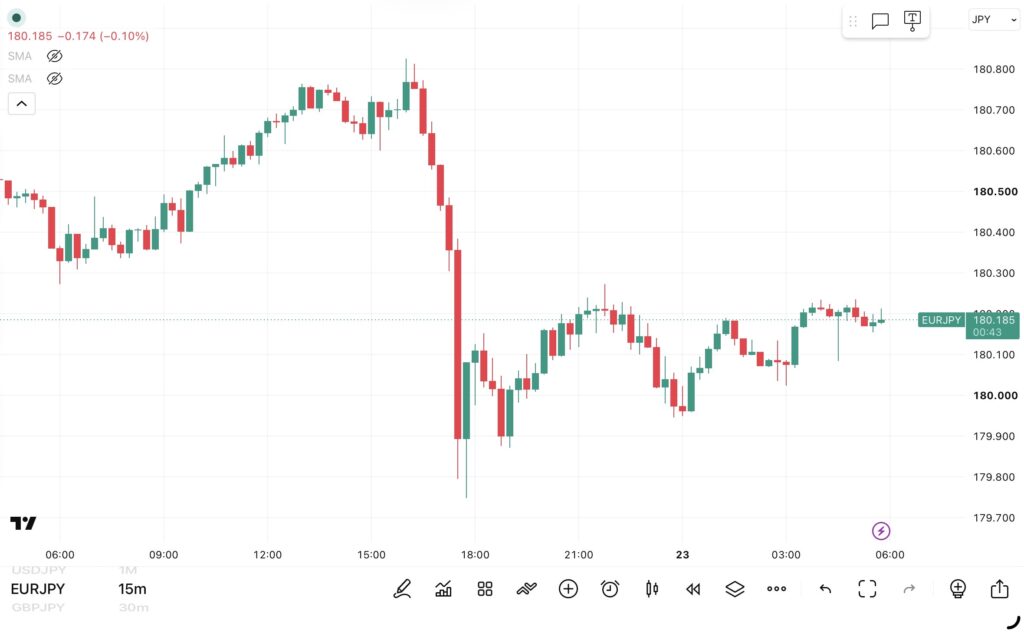The image size is (1024, 633).
Task: Undo the last action with the arrow
Action: 825,589
